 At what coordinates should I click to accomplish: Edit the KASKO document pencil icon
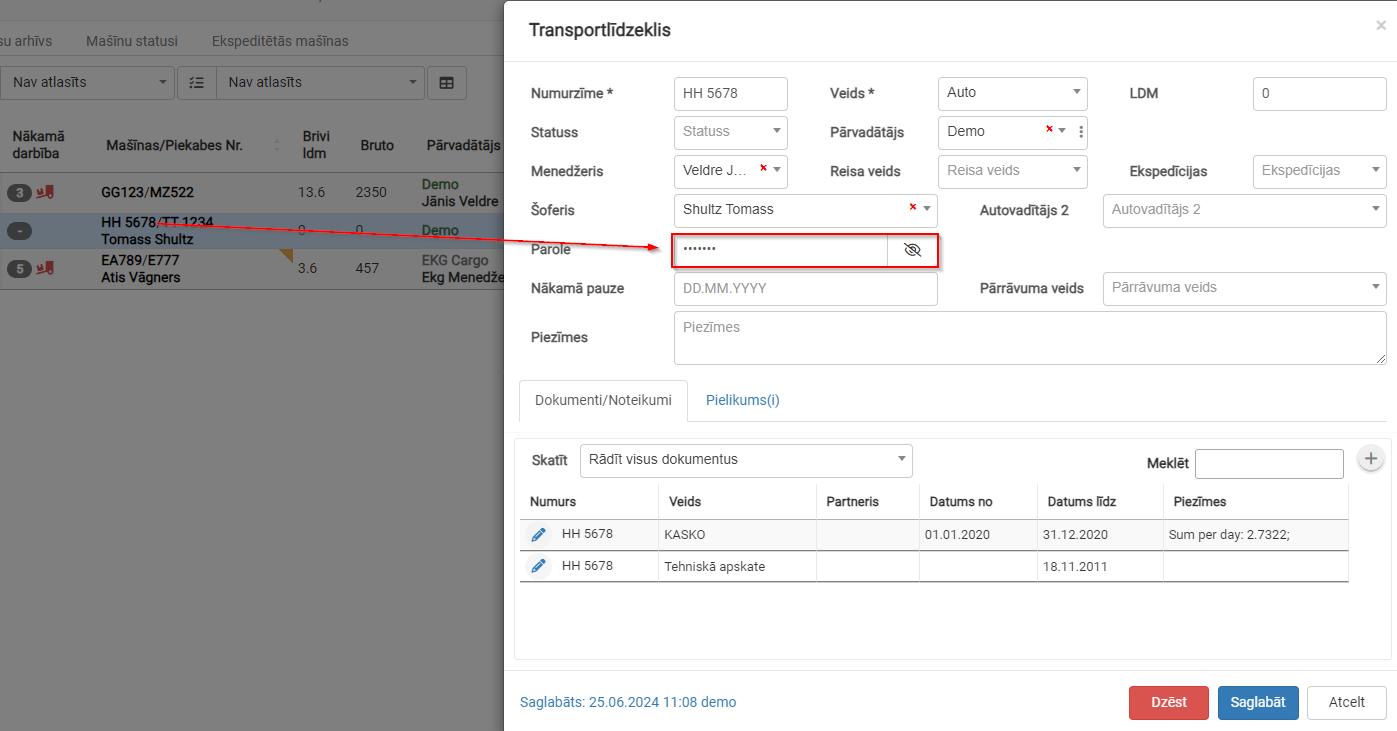539,534
